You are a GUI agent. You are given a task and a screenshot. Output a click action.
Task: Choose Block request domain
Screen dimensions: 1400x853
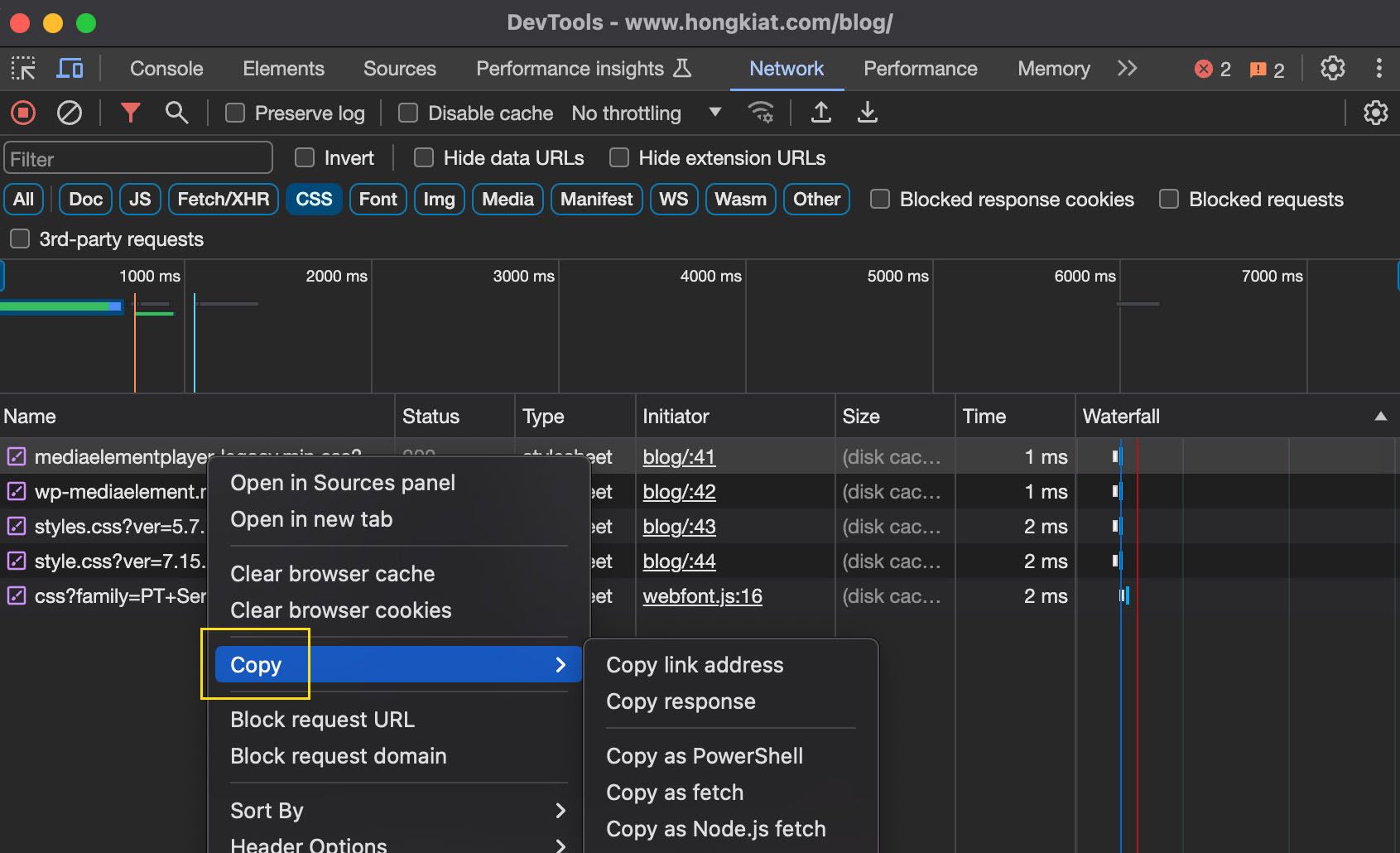click(x=339, y=756)
